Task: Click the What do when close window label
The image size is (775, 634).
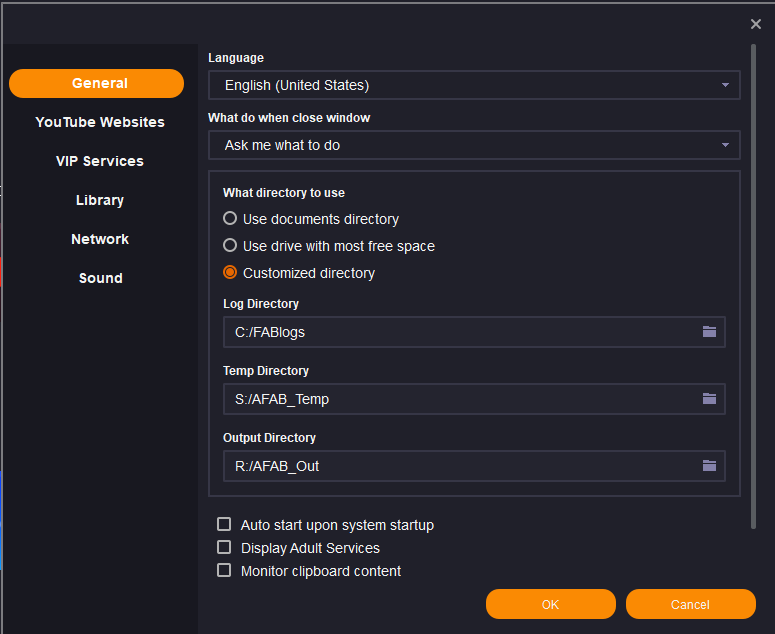Action: pyautogui.click(x=289, y=118)
